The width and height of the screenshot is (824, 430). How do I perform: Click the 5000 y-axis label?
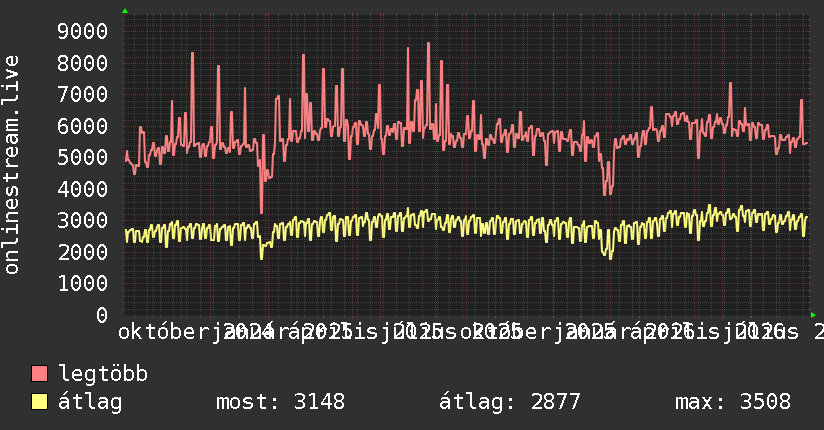pos(83,157)
